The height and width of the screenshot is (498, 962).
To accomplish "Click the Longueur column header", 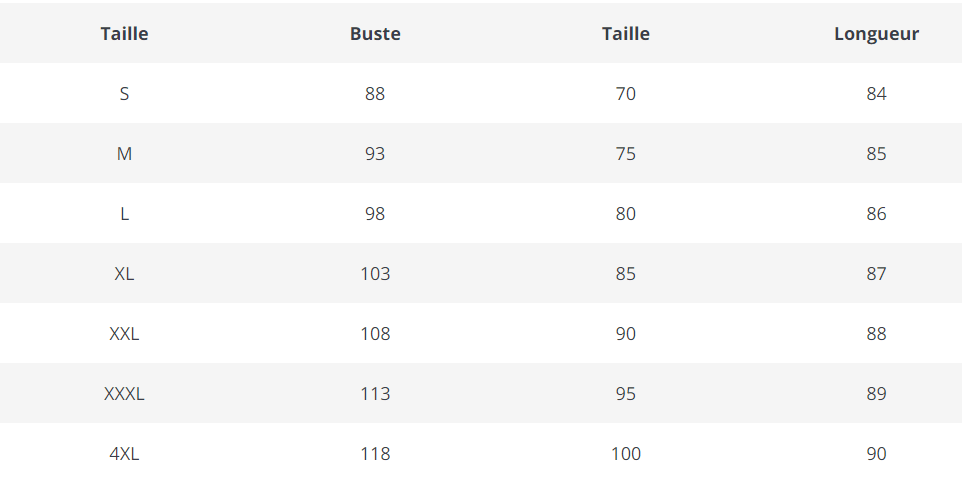I will (x=876, y=33).
